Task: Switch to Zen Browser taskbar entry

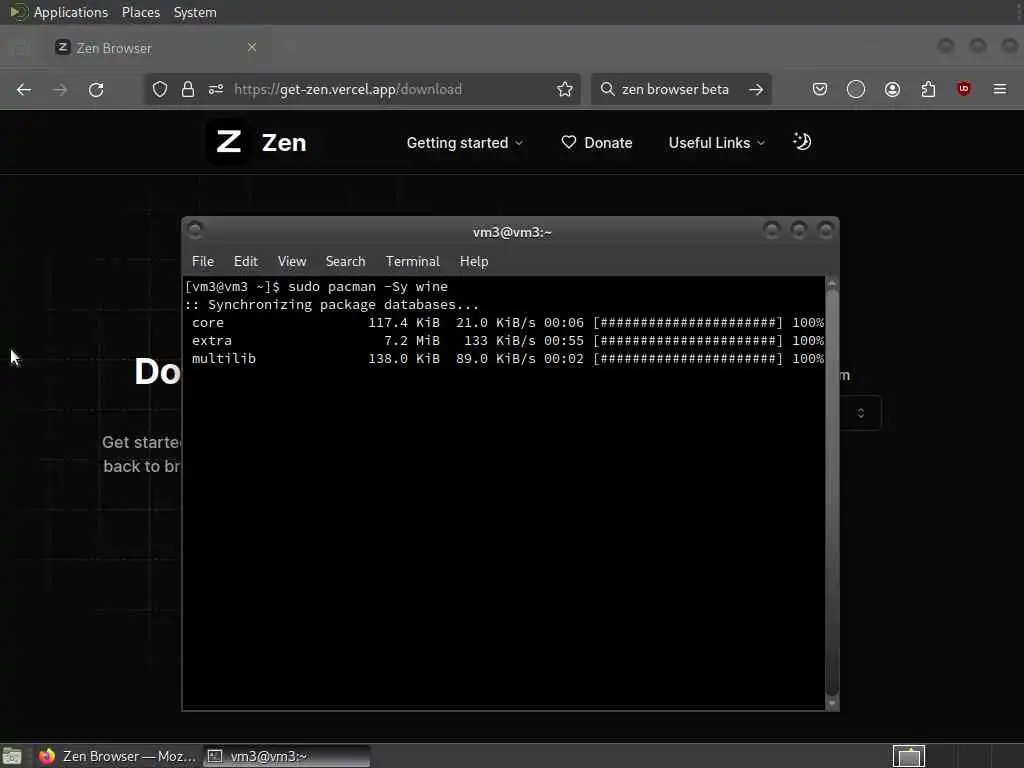Action: click(117, 756)
